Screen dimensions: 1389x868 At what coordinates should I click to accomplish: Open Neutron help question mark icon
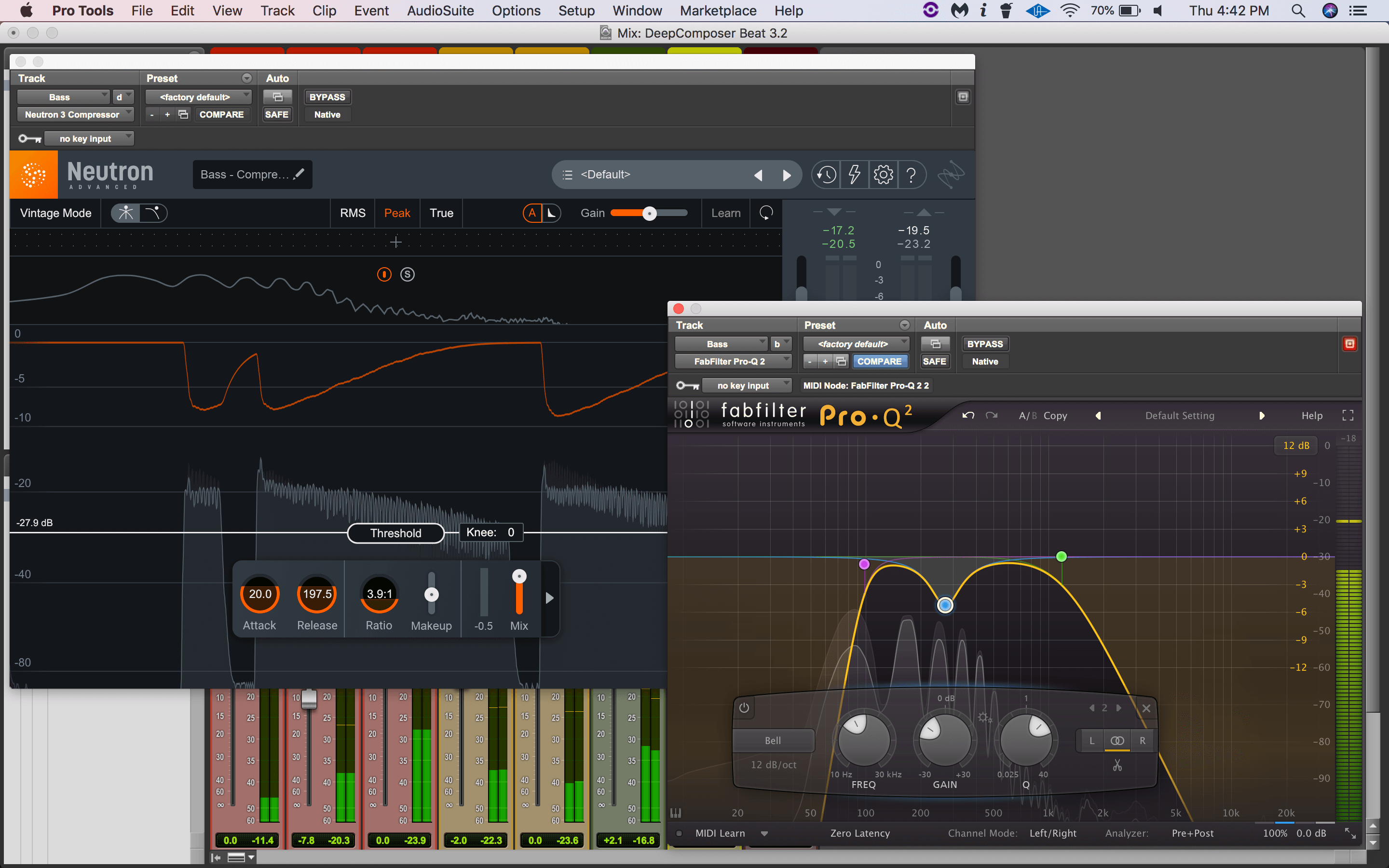(x=911, y=175)
